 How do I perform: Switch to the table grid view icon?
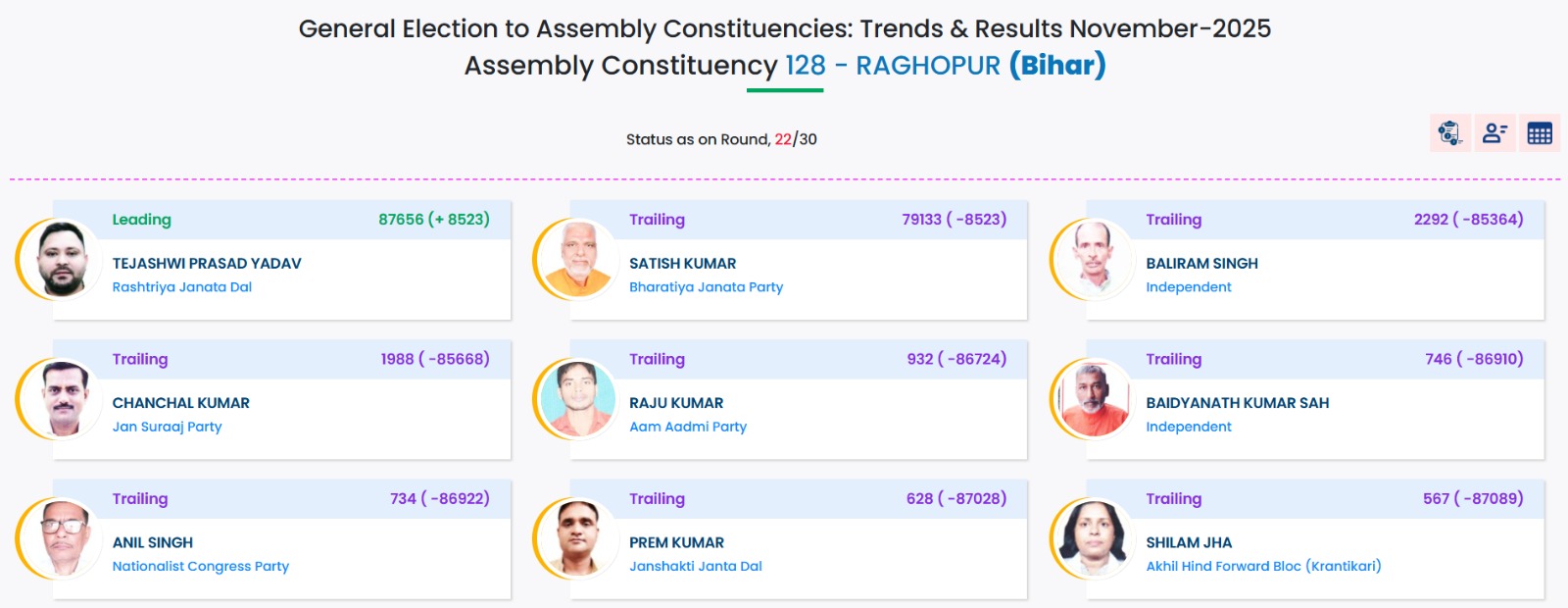1540,133
